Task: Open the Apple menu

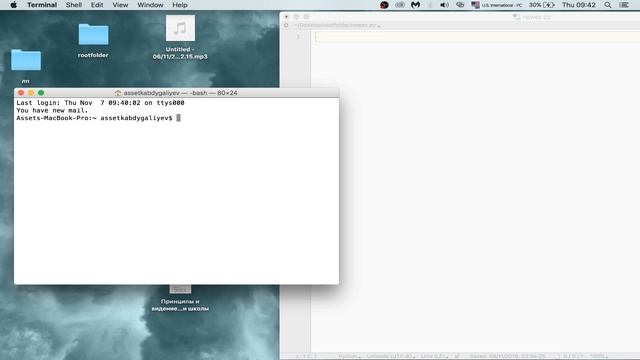Action: [x=13, y=5]
